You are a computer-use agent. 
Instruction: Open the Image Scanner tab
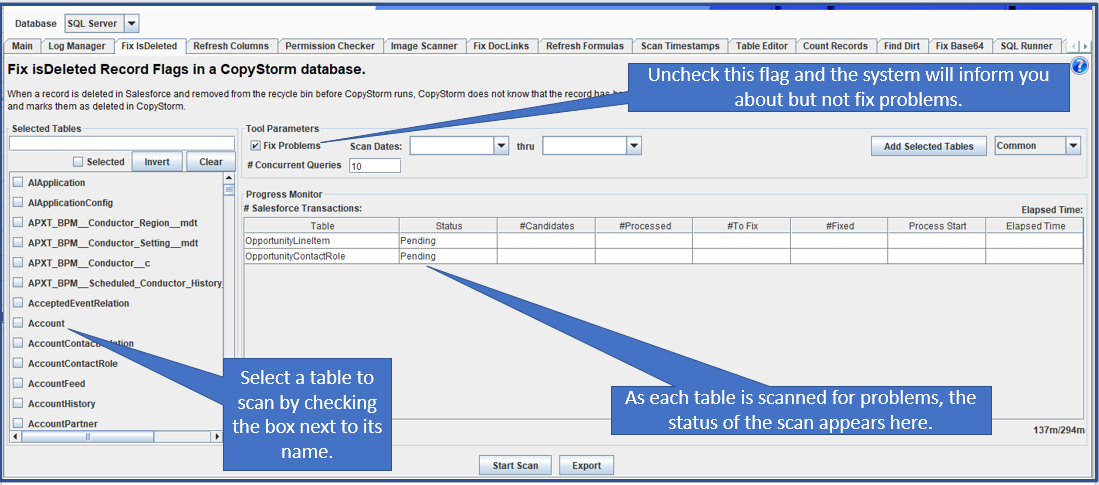(424, 46)
